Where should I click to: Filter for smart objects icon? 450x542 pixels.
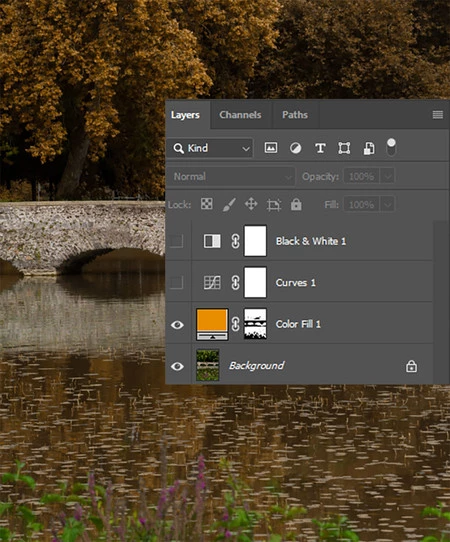point(369,148)
